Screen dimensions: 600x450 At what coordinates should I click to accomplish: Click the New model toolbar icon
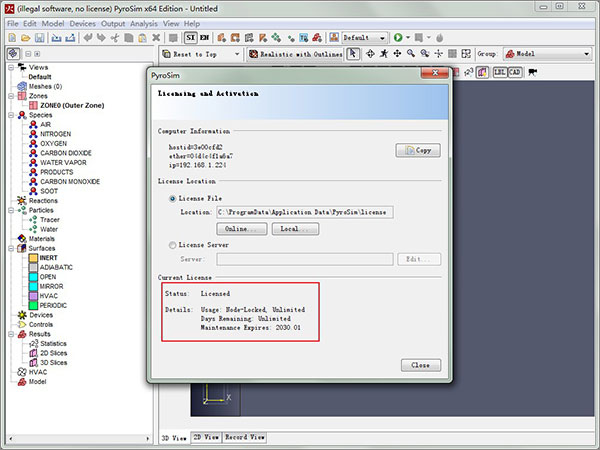(x=12, y=38)
